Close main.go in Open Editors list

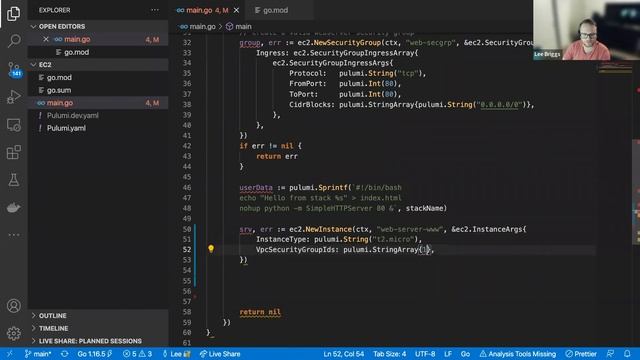pos(46,39)
